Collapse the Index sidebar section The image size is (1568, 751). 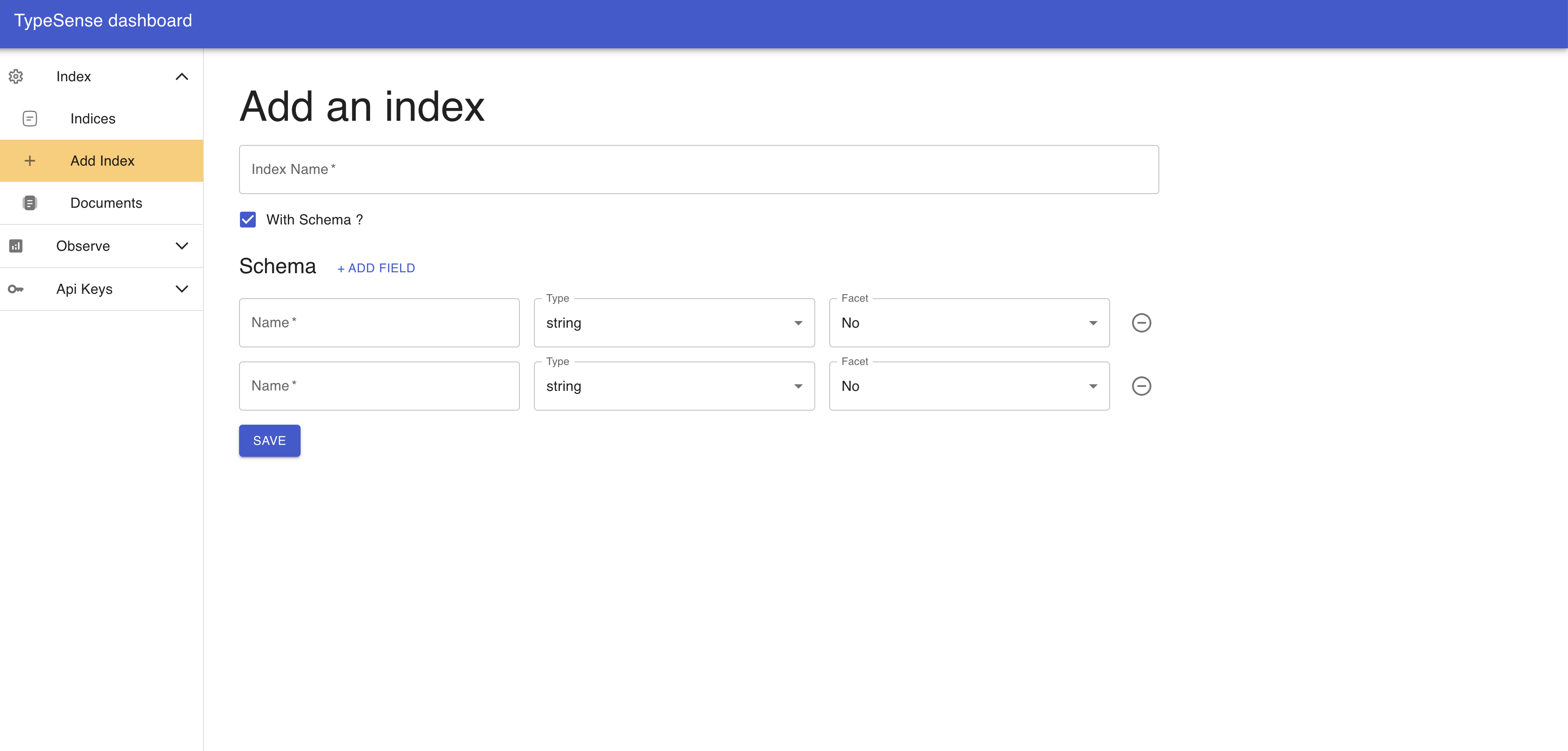click(181, 76)
